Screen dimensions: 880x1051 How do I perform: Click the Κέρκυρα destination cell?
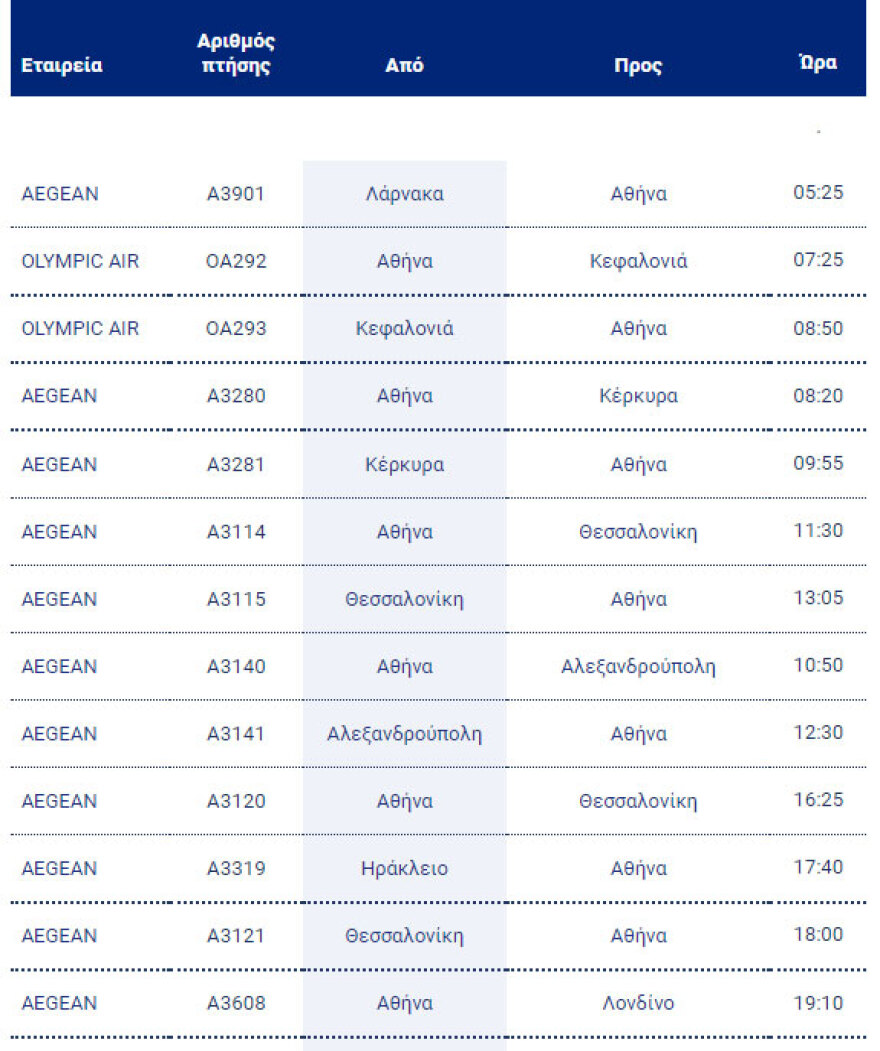point(638,396)
